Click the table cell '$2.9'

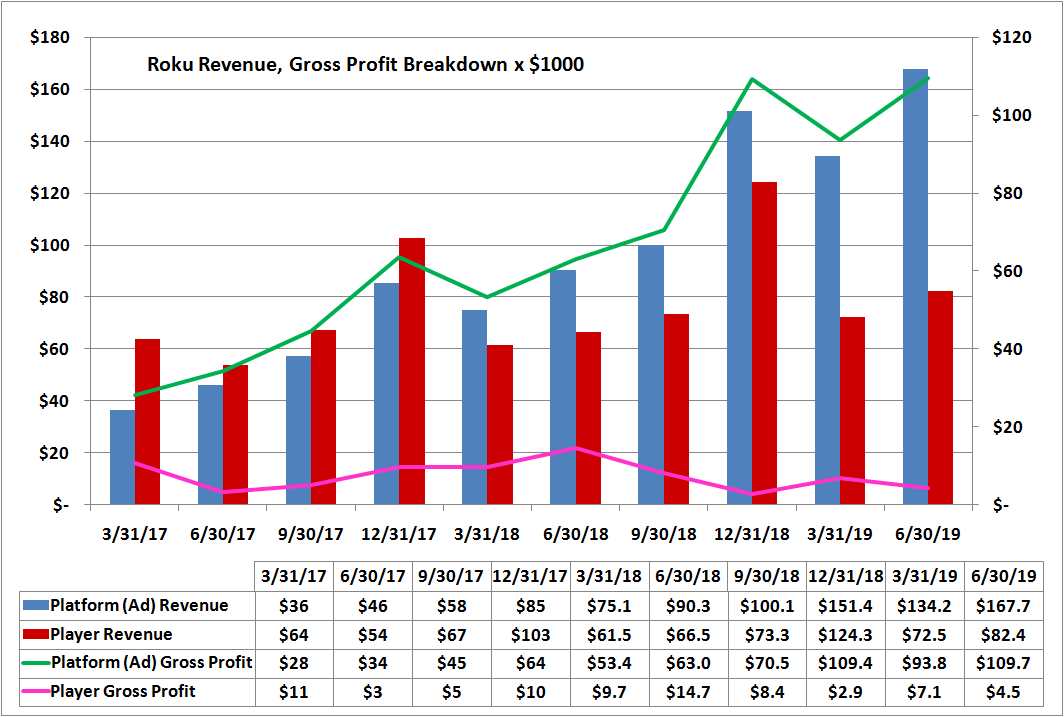845,692
